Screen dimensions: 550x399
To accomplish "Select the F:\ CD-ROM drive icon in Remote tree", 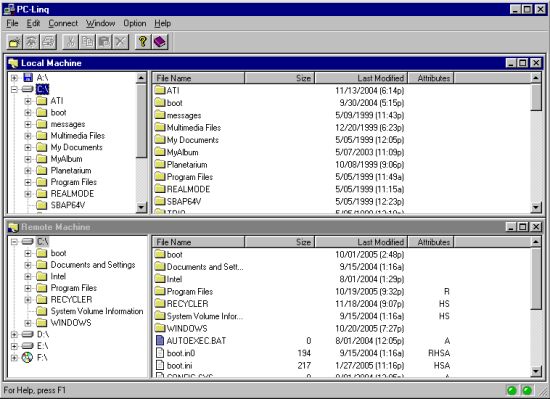I will pyautogui.click(x=27, y=358).
